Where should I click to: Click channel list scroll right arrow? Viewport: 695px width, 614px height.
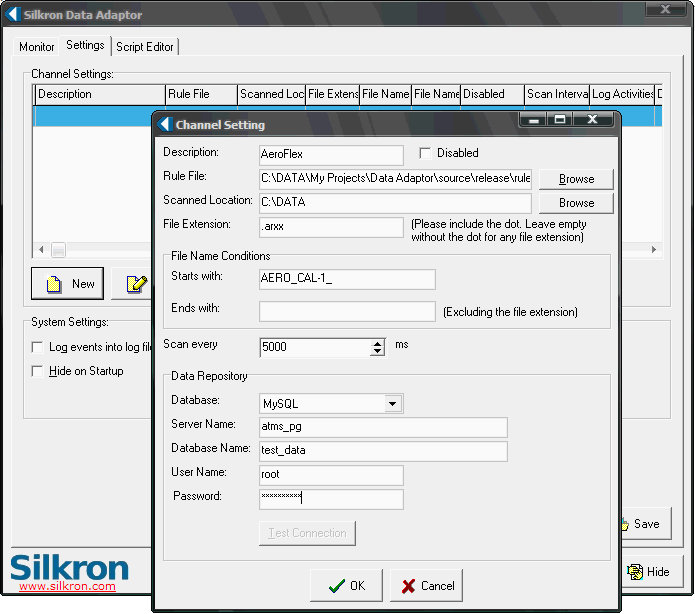tap(654, 250)
